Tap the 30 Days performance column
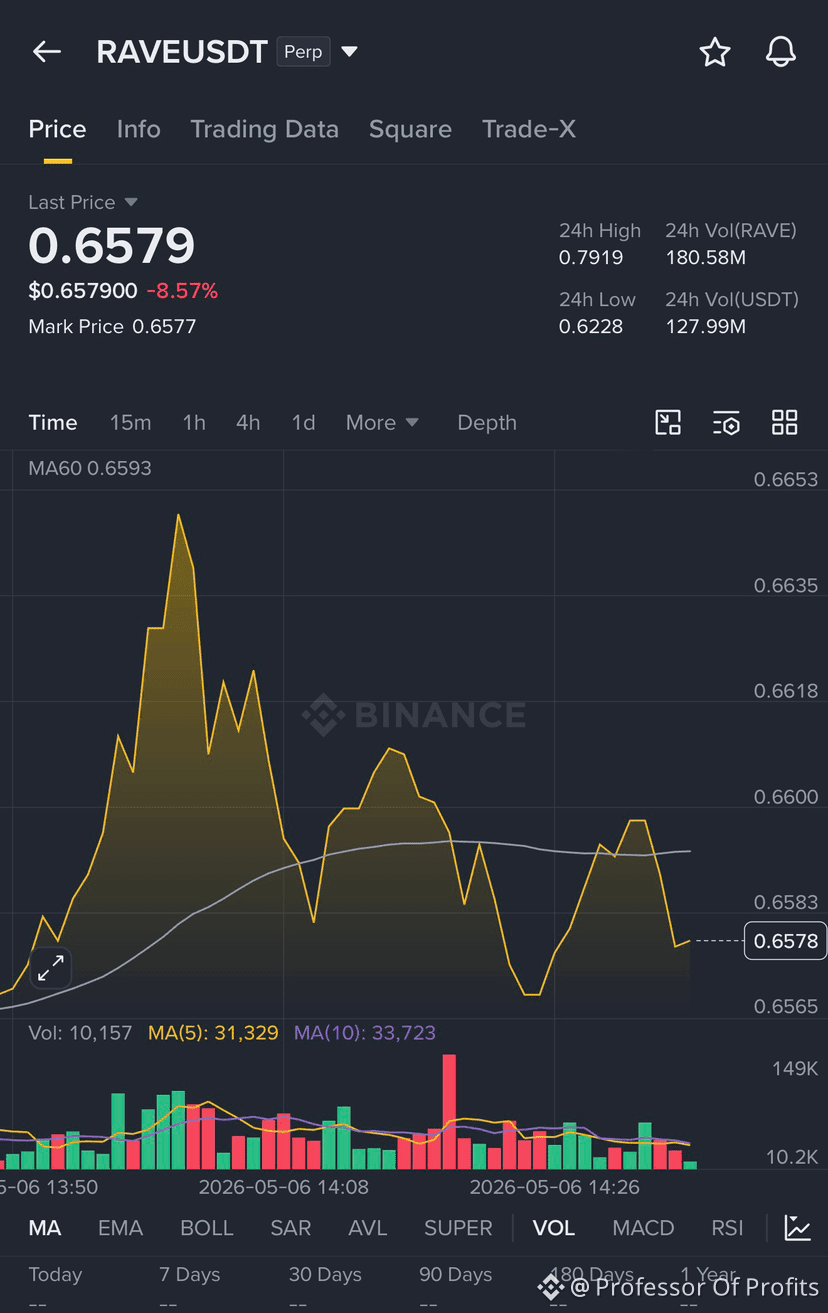The height and width of the screenshot is (1313, 828). point(325,1288)
